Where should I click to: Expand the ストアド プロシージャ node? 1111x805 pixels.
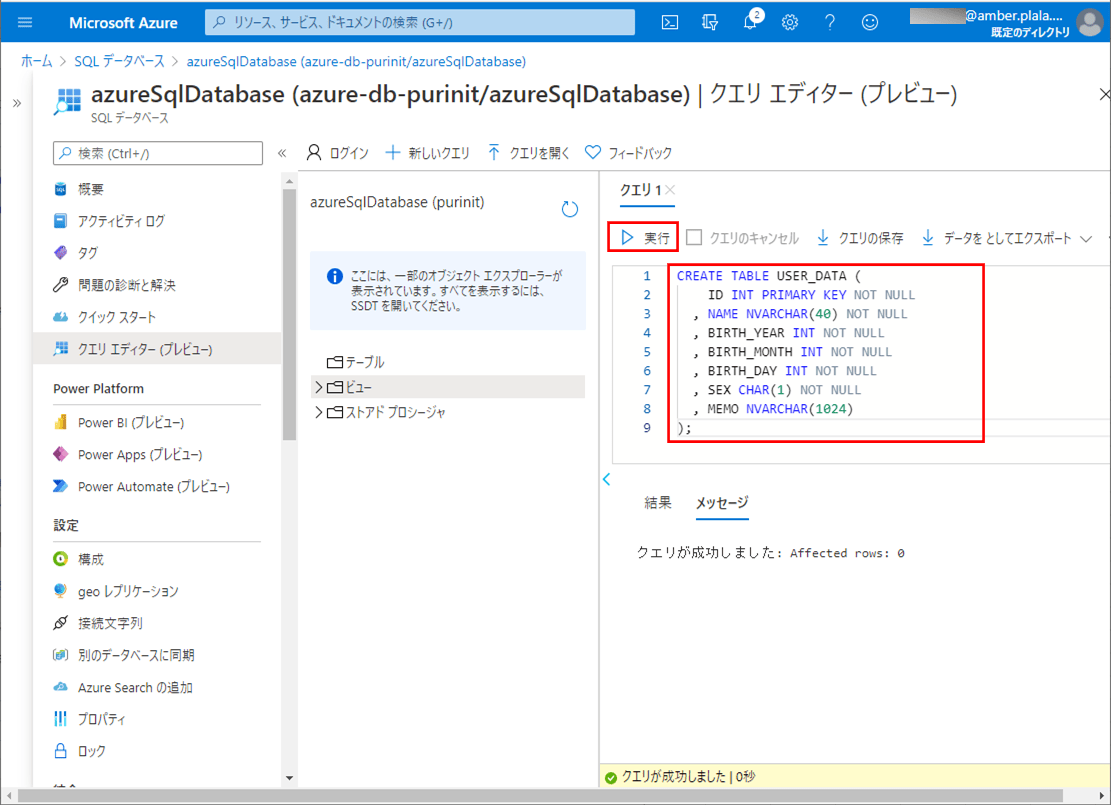pos(318,412)
